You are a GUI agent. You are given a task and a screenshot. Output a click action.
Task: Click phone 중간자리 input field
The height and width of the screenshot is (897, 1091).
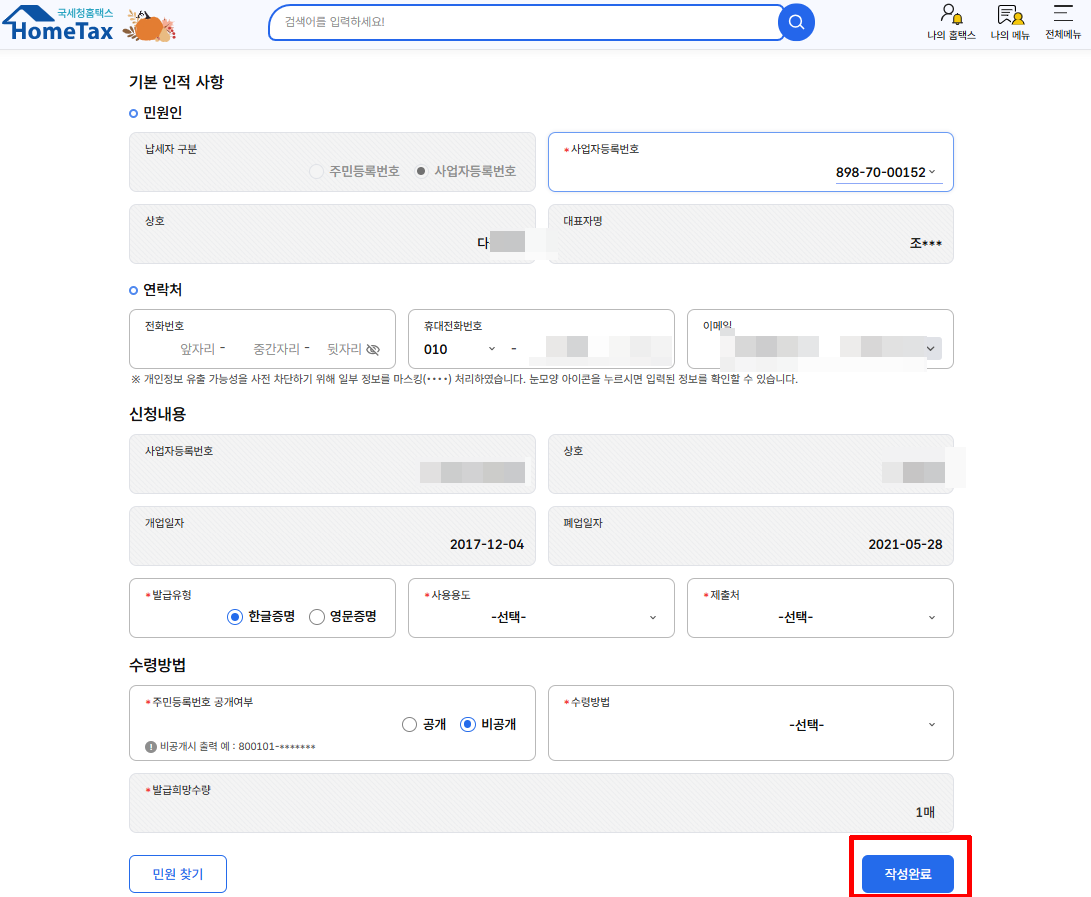click(x=276, y=349)
